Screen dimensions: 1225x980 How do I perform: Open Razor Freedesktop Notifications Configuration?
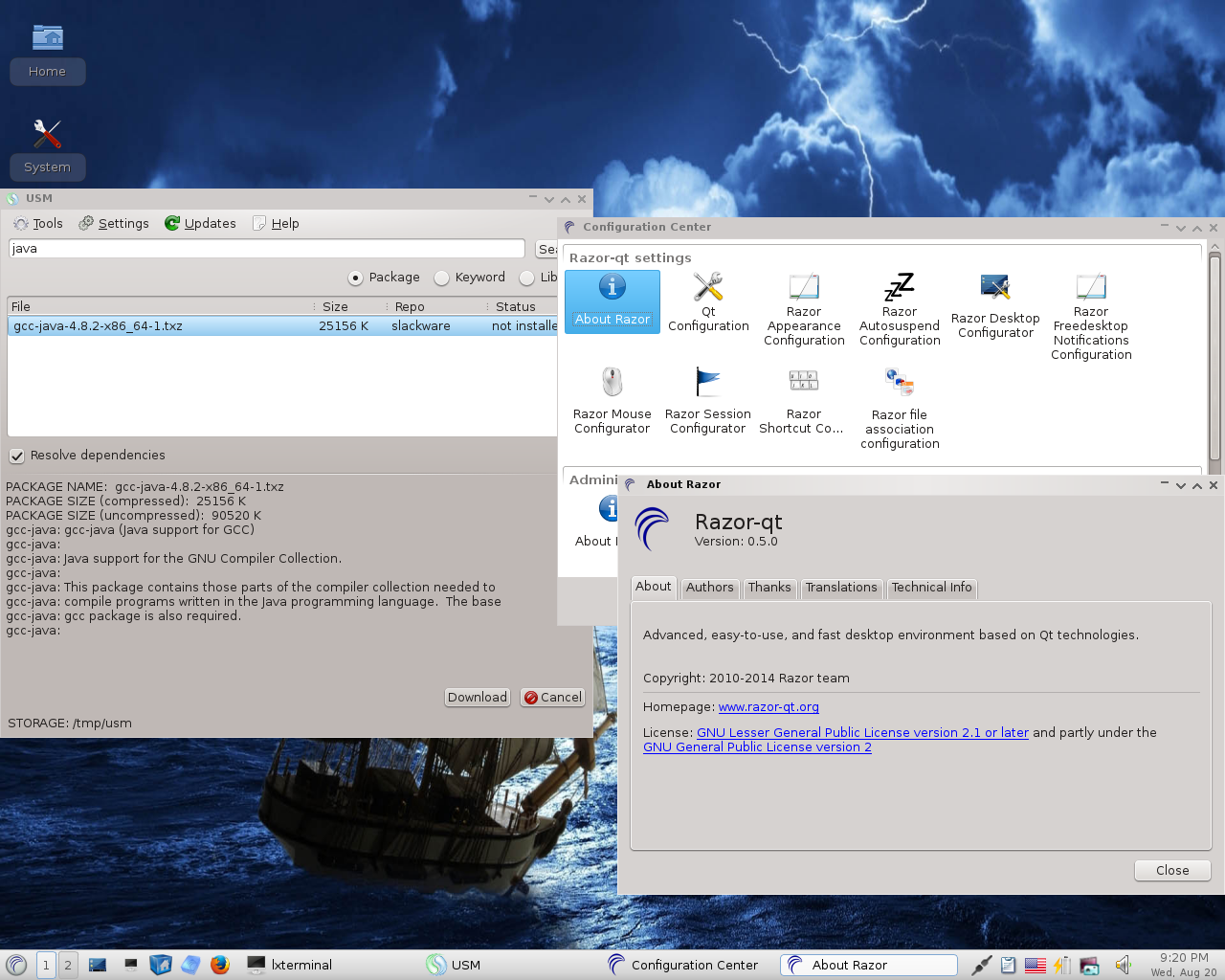1091,317
